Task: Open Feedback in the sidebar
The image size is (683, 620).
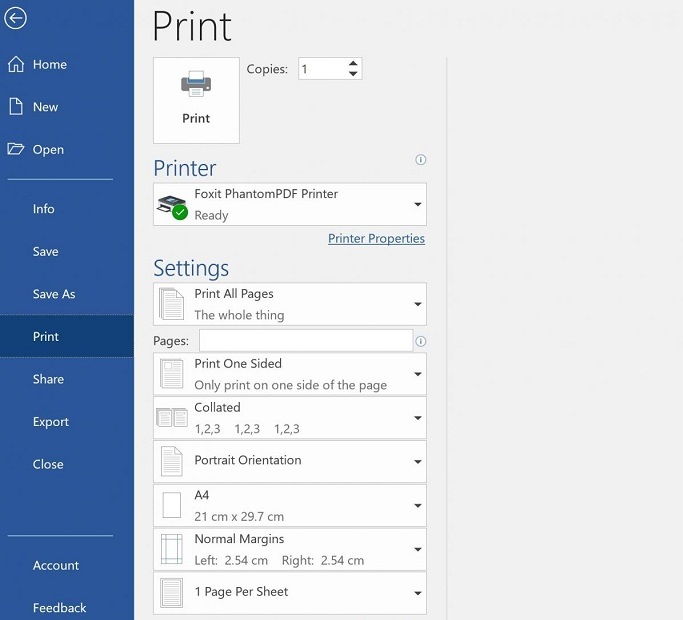Action: pos(67,608)
